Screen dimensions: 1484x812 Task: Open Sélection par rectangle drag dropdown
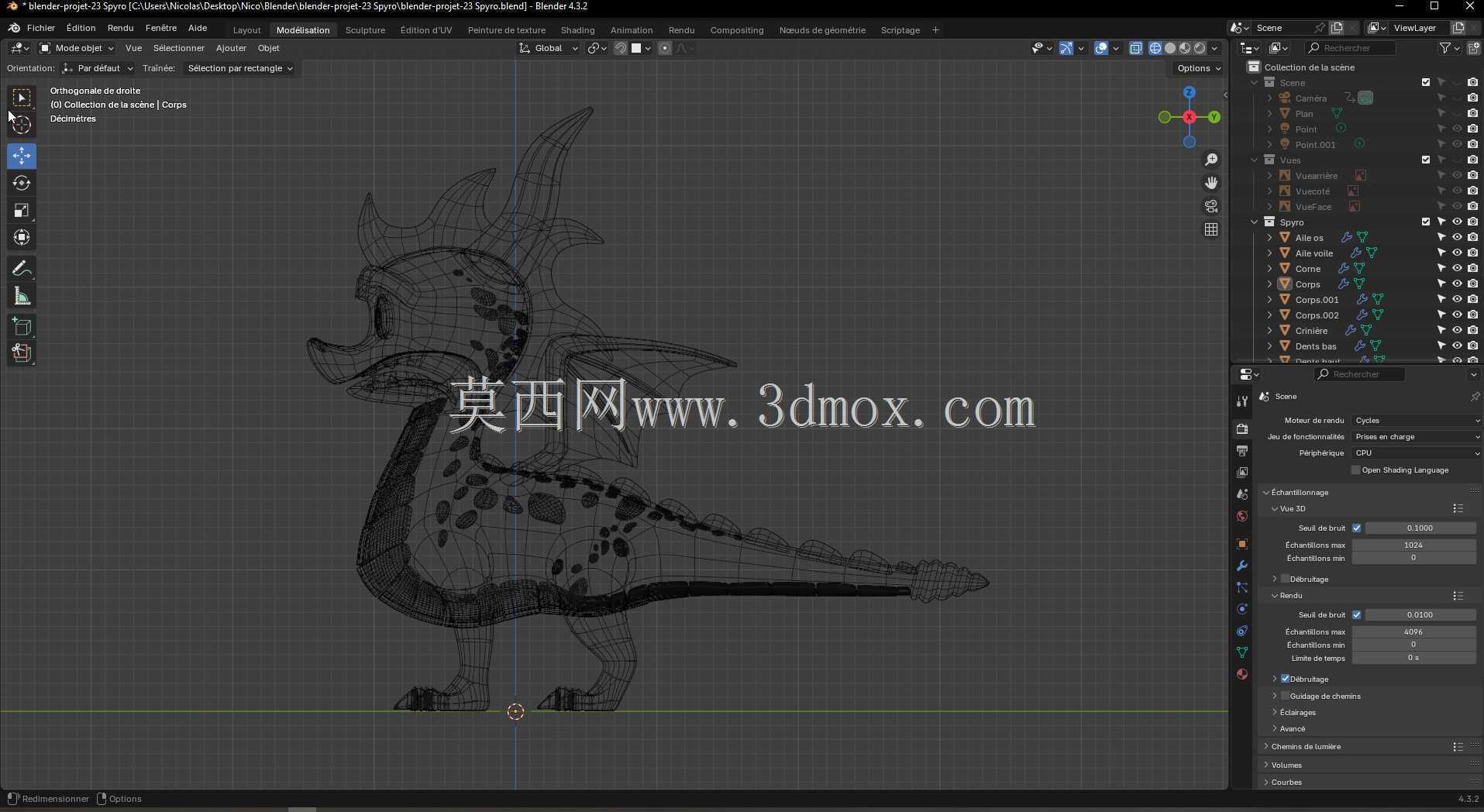[239, 68]
